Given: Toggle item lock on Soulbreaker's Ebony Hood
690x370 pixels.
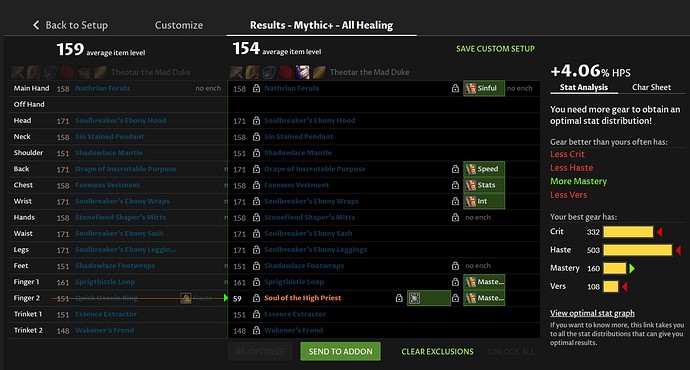Looking at the screenshot, I should coord(256,121).
